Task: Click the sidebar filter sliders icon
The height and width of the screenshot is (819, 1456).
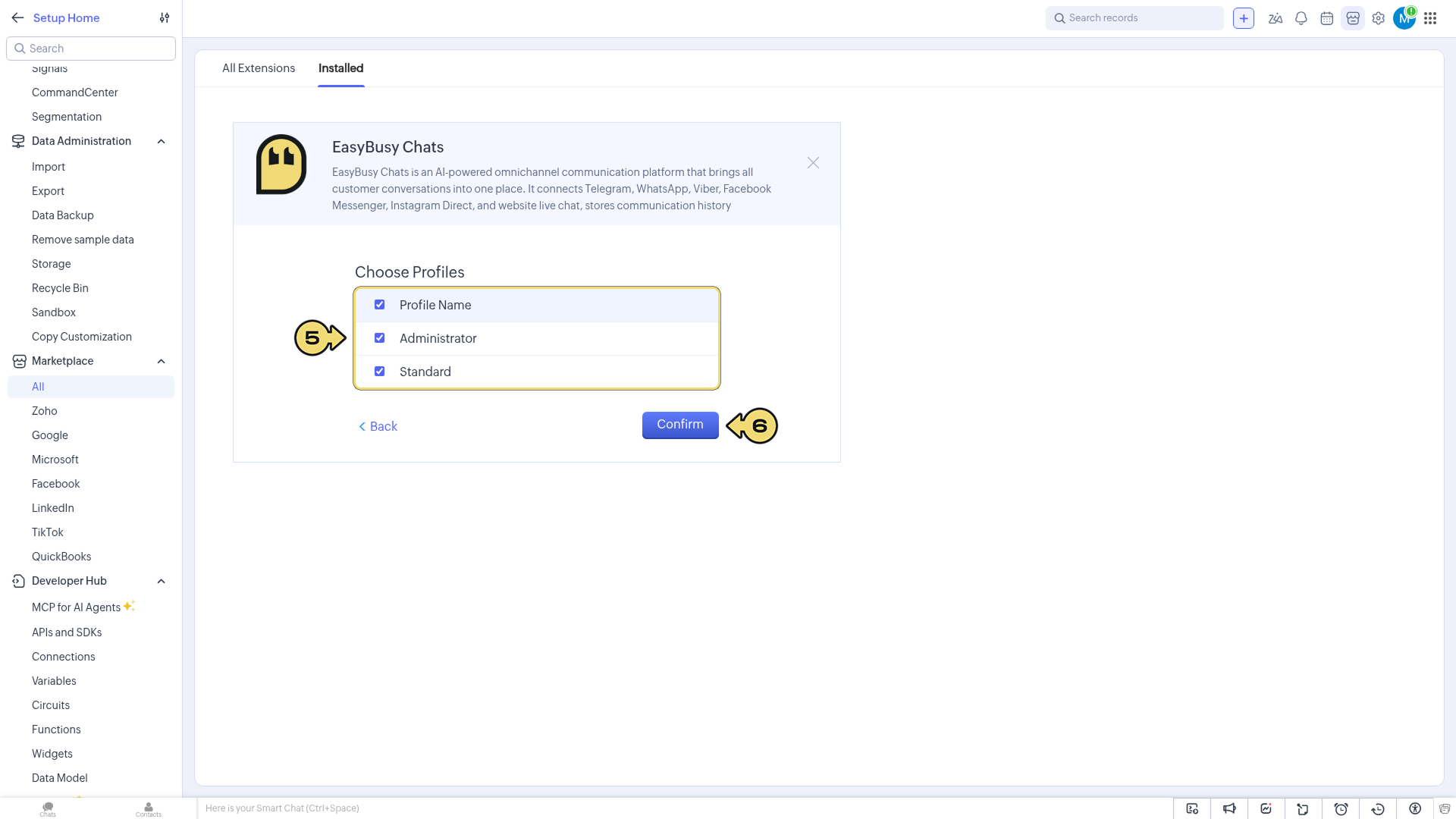Action: [x=165, y=18]
